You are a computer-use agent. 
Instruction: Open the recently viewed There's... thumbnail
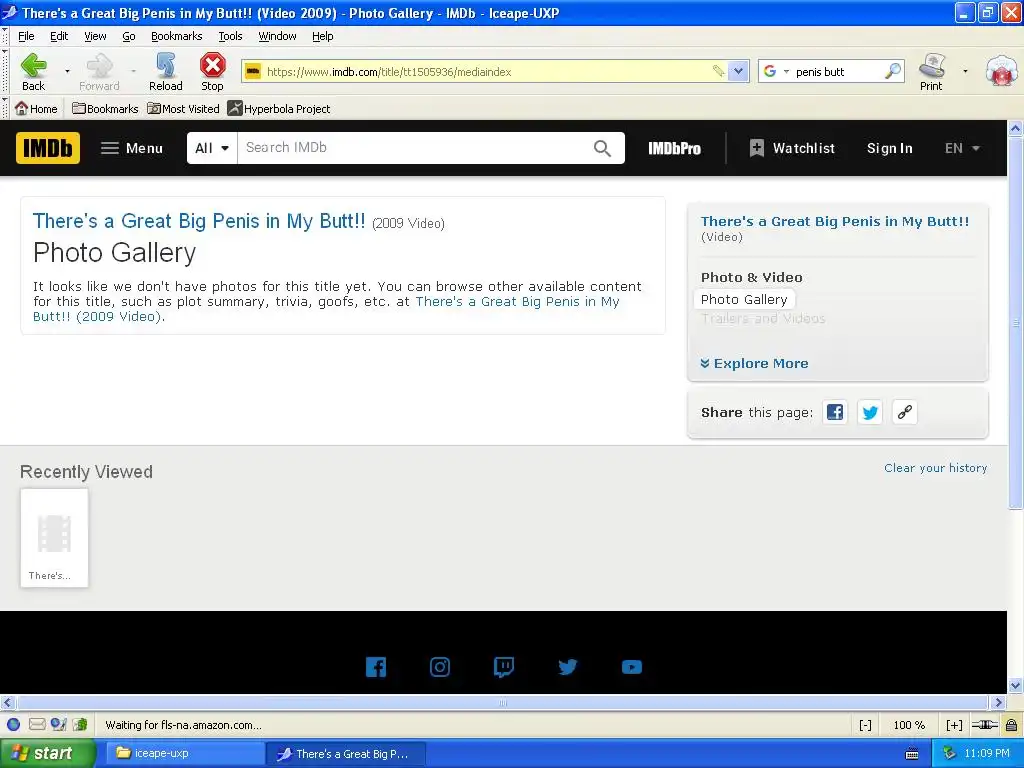(54, 537)
